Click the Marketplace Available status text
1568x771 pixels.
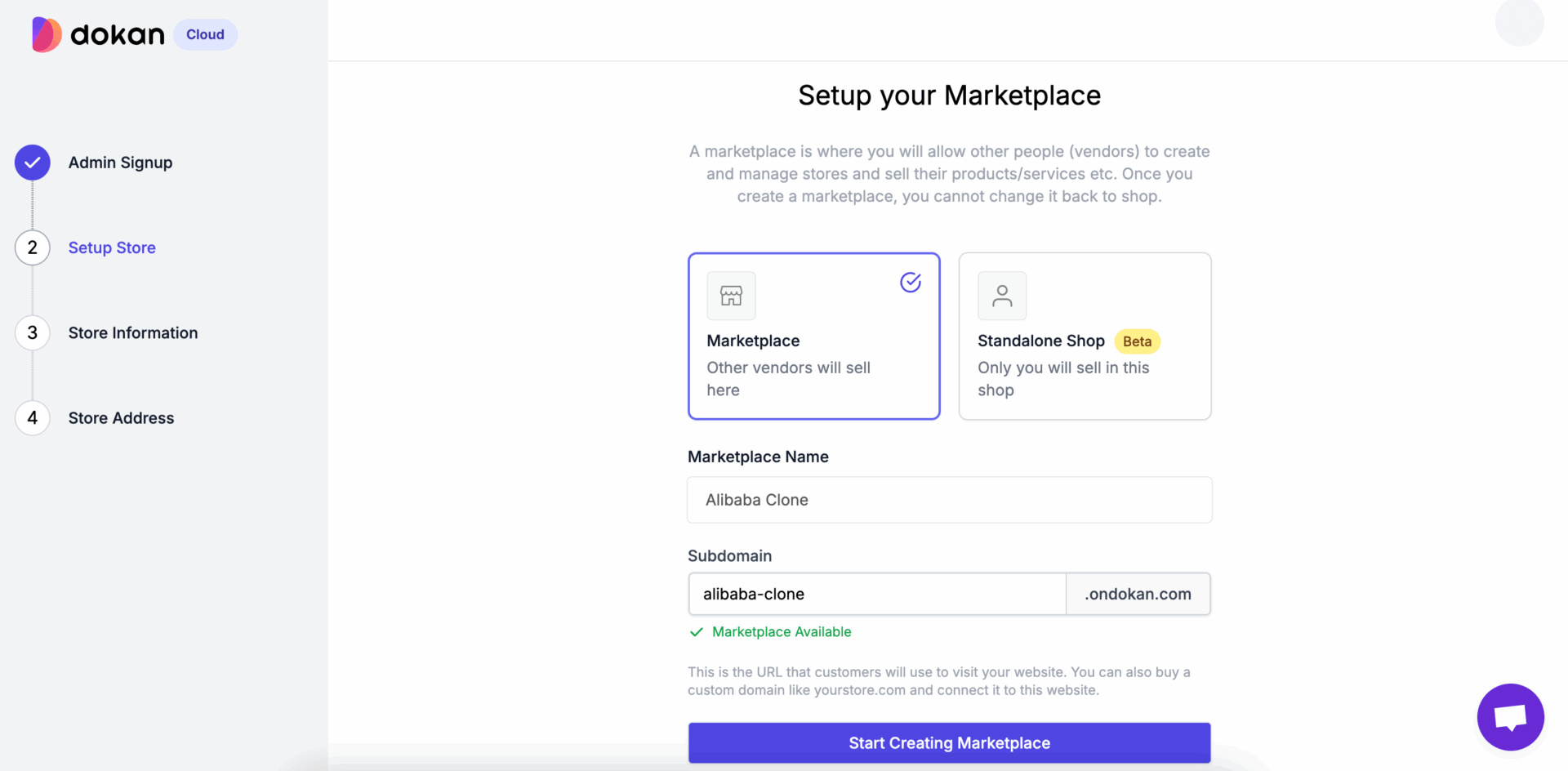782,632
